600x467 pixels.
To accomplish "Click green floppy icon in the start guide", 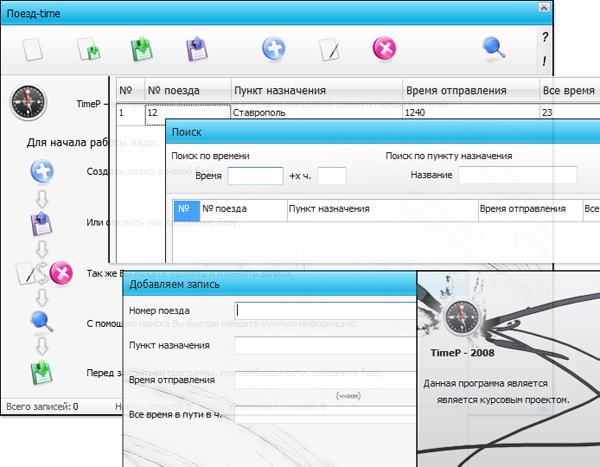I will 41,372.
